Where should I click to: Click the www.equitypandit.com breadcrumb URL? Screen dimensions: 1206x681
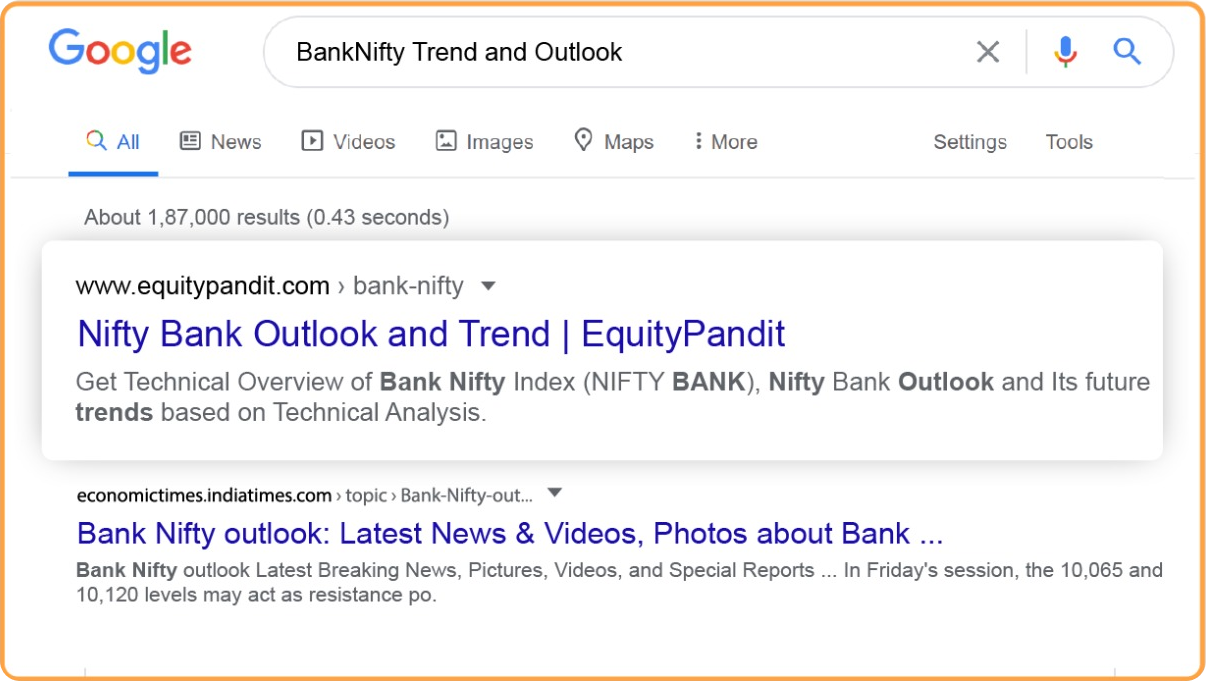[x=202, y=286]
